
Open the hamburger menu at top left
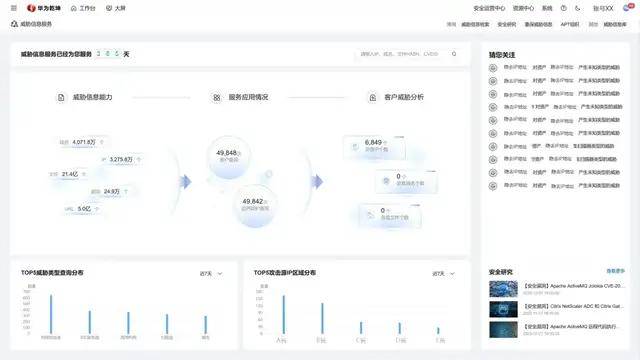(14, 8)
